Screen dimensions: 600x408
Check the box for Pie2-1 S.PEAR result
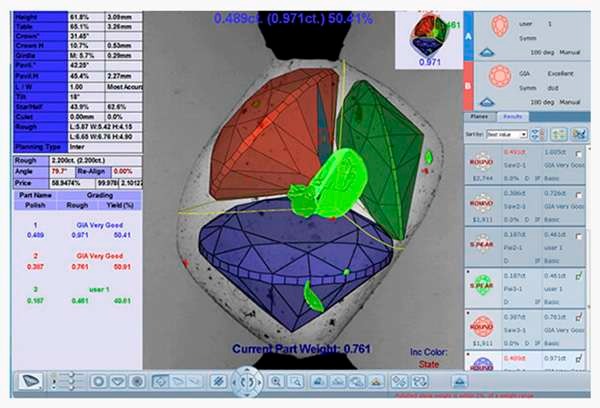click(x=579, y=237)
